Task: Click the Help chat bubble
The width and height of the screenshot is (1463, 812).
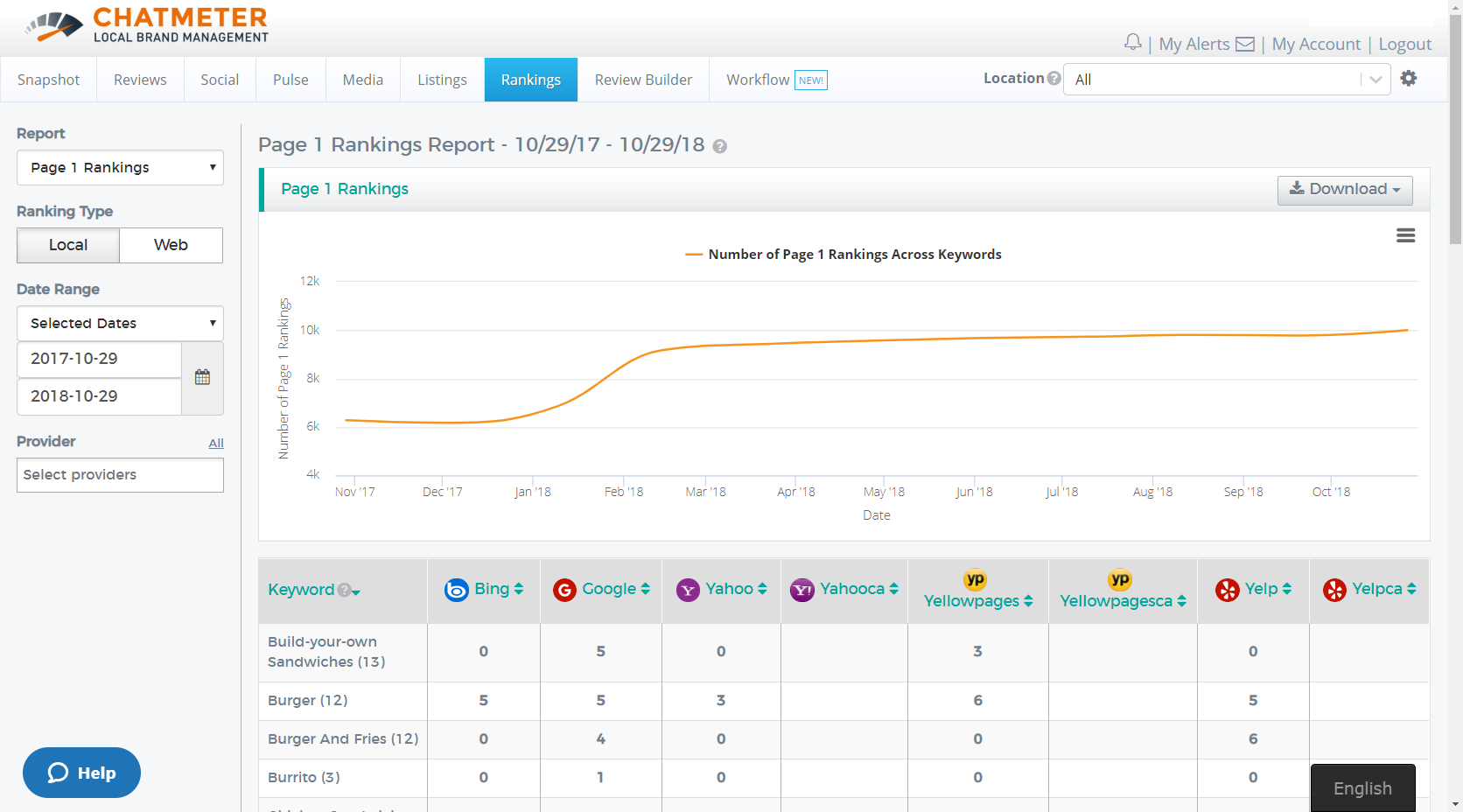Action: (x=80, y=773)
